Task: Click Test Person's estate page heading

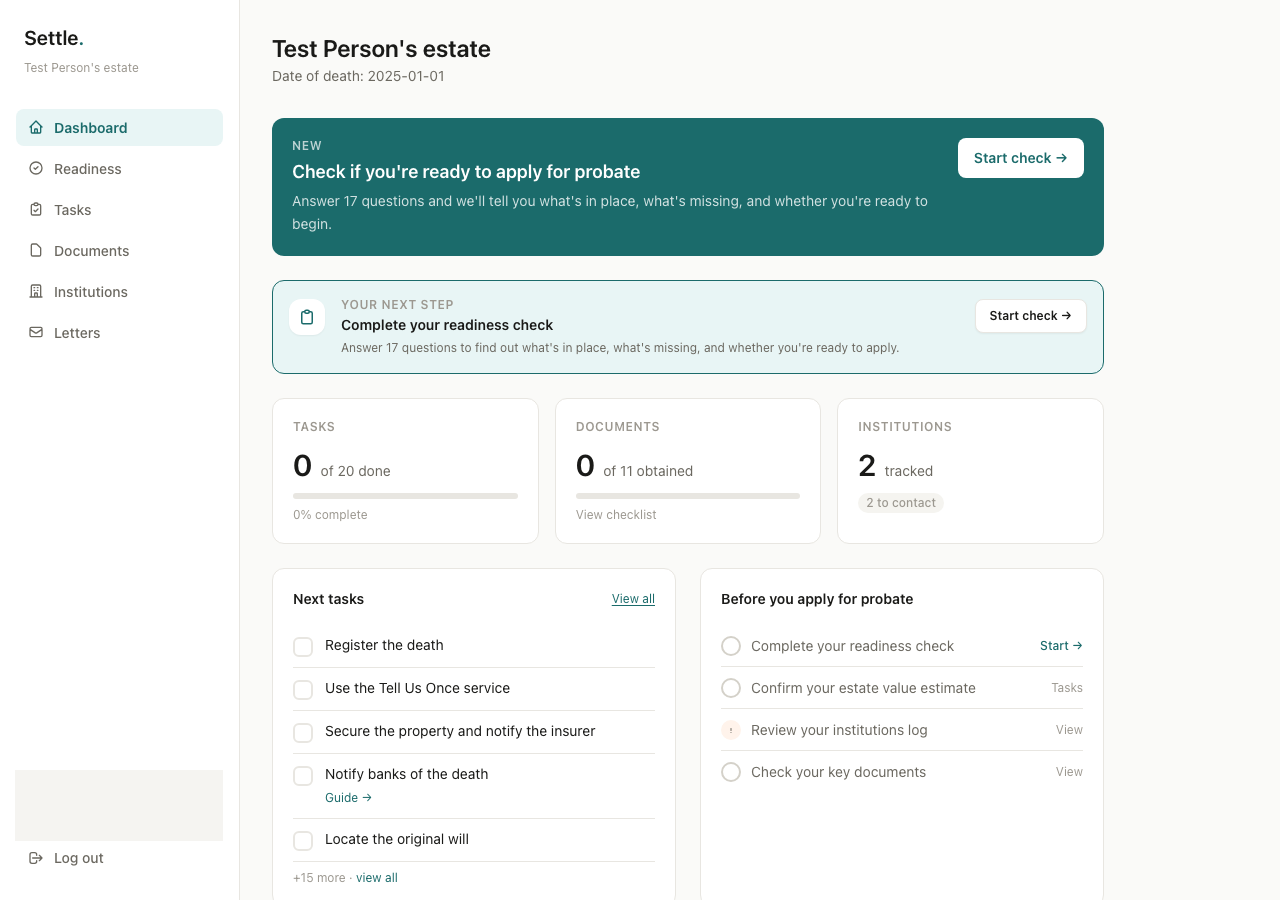Action: click(x=381, y=49)
